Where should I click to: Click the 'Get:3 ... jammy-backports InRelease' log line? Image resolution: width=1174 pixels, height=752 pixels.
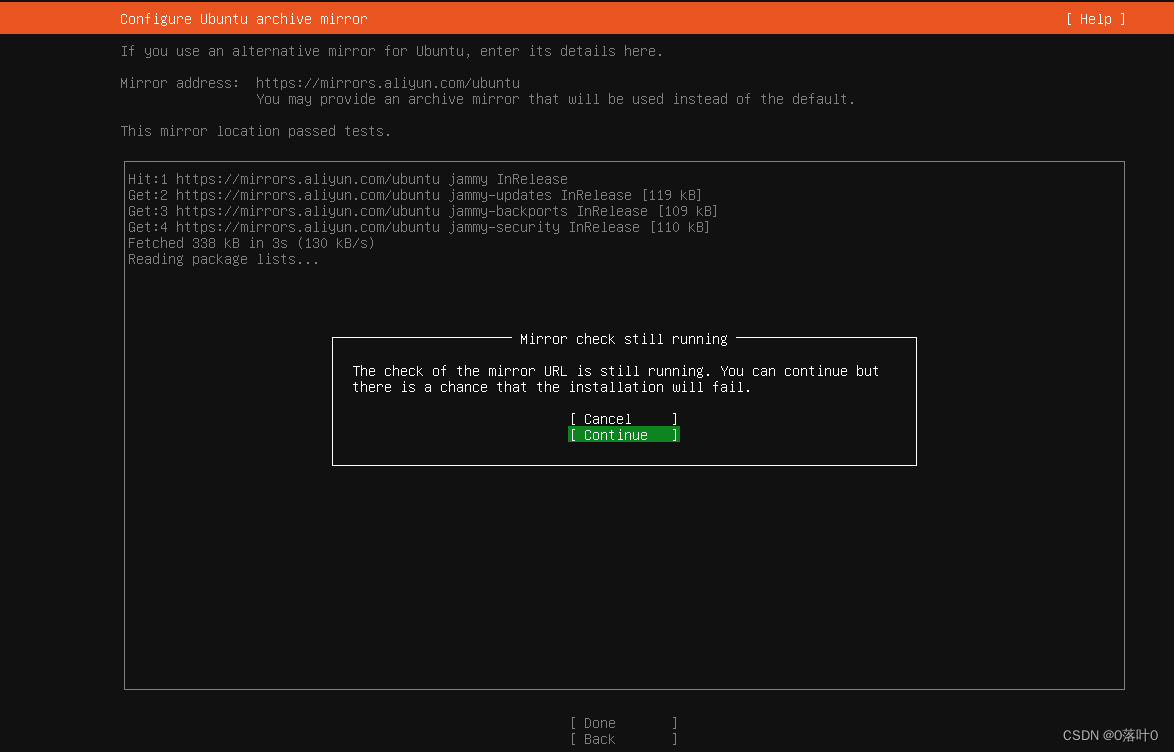tap(423, 211)
